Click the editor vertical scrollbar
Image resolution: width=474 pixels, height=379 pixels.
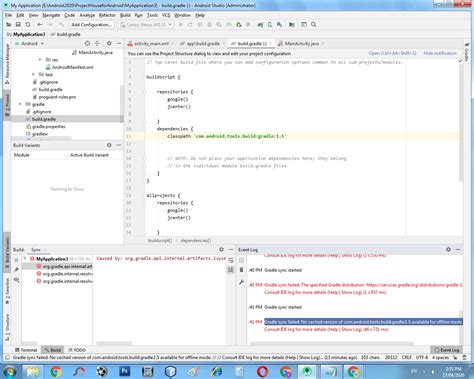click(461, 122)
